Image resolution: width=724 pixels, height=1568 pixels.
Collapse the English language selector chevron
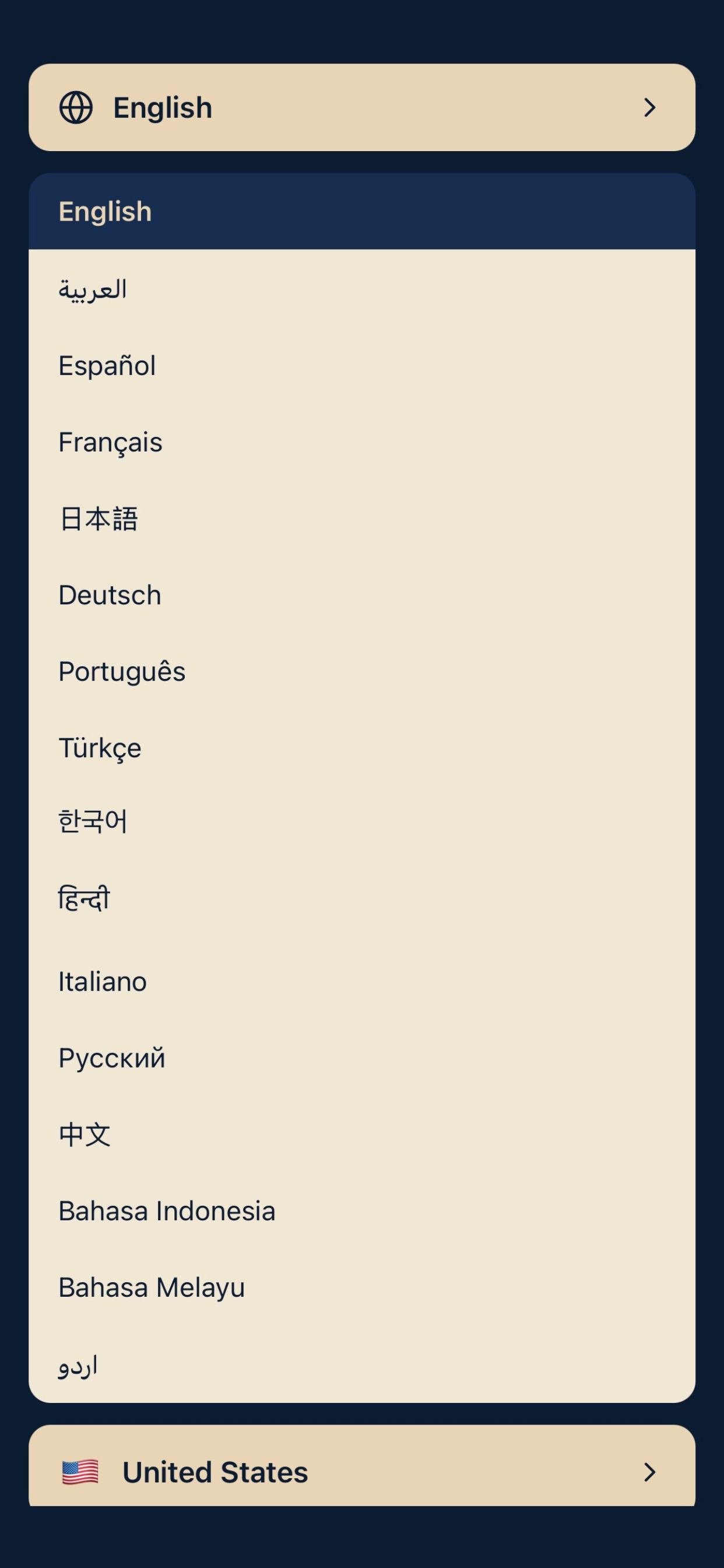click(x=650, y=108)
